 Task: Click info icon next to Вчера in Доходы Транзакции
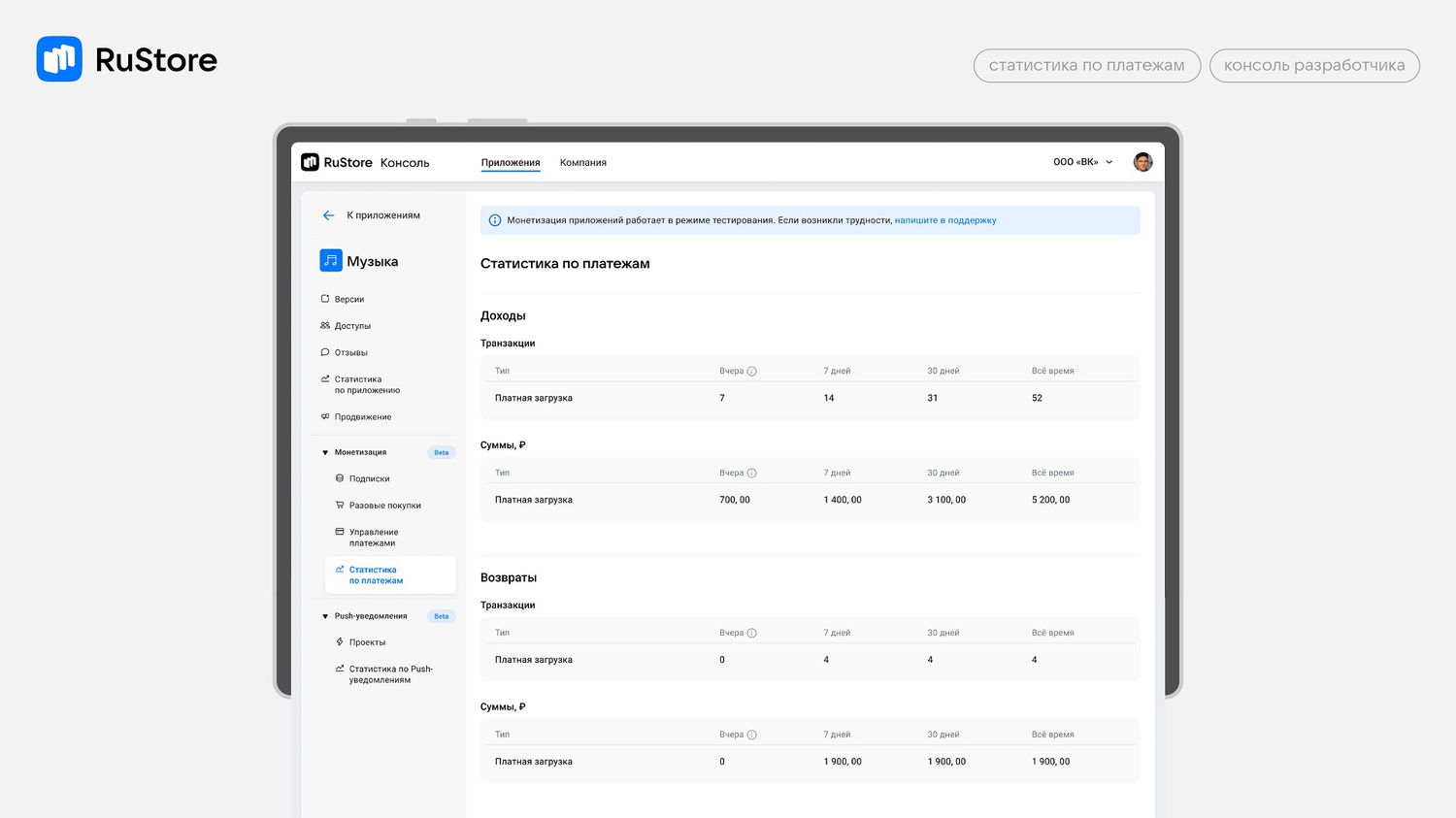[x=752, y=371]
